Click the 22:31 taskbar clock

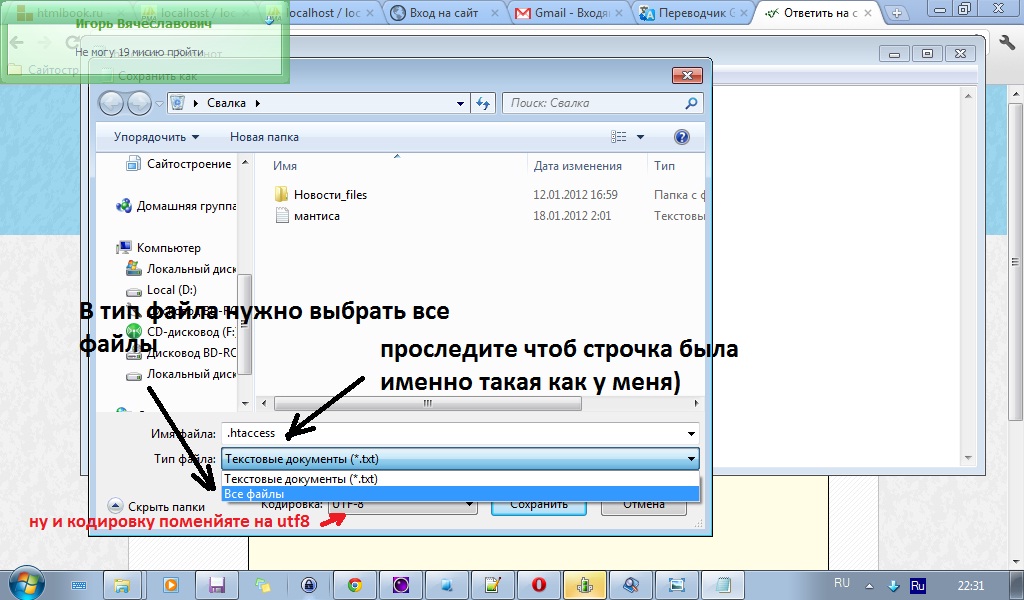pos(970,585)
